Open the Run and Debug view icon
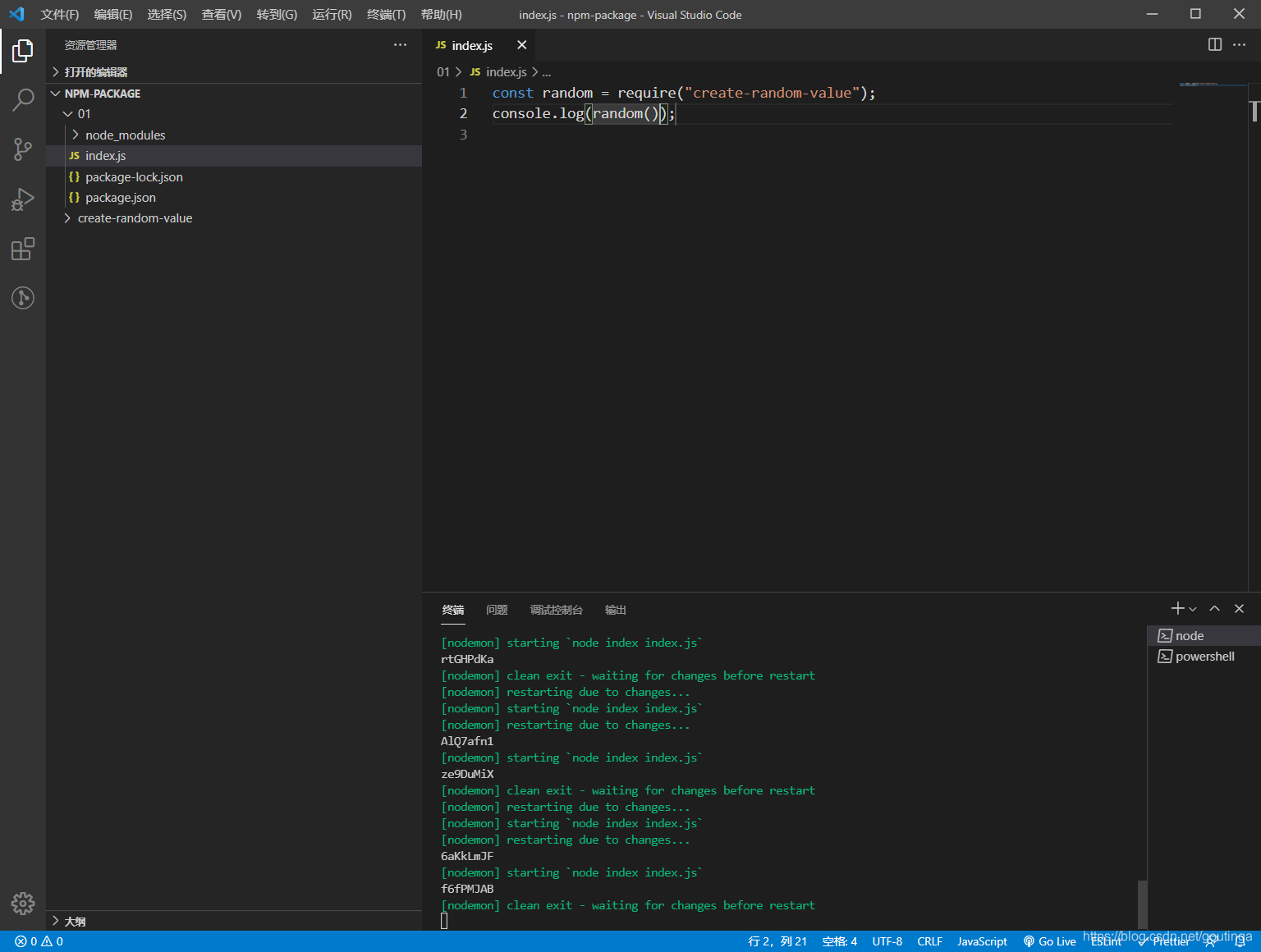This screenshot has width=1261, height=952. (23, 199)
